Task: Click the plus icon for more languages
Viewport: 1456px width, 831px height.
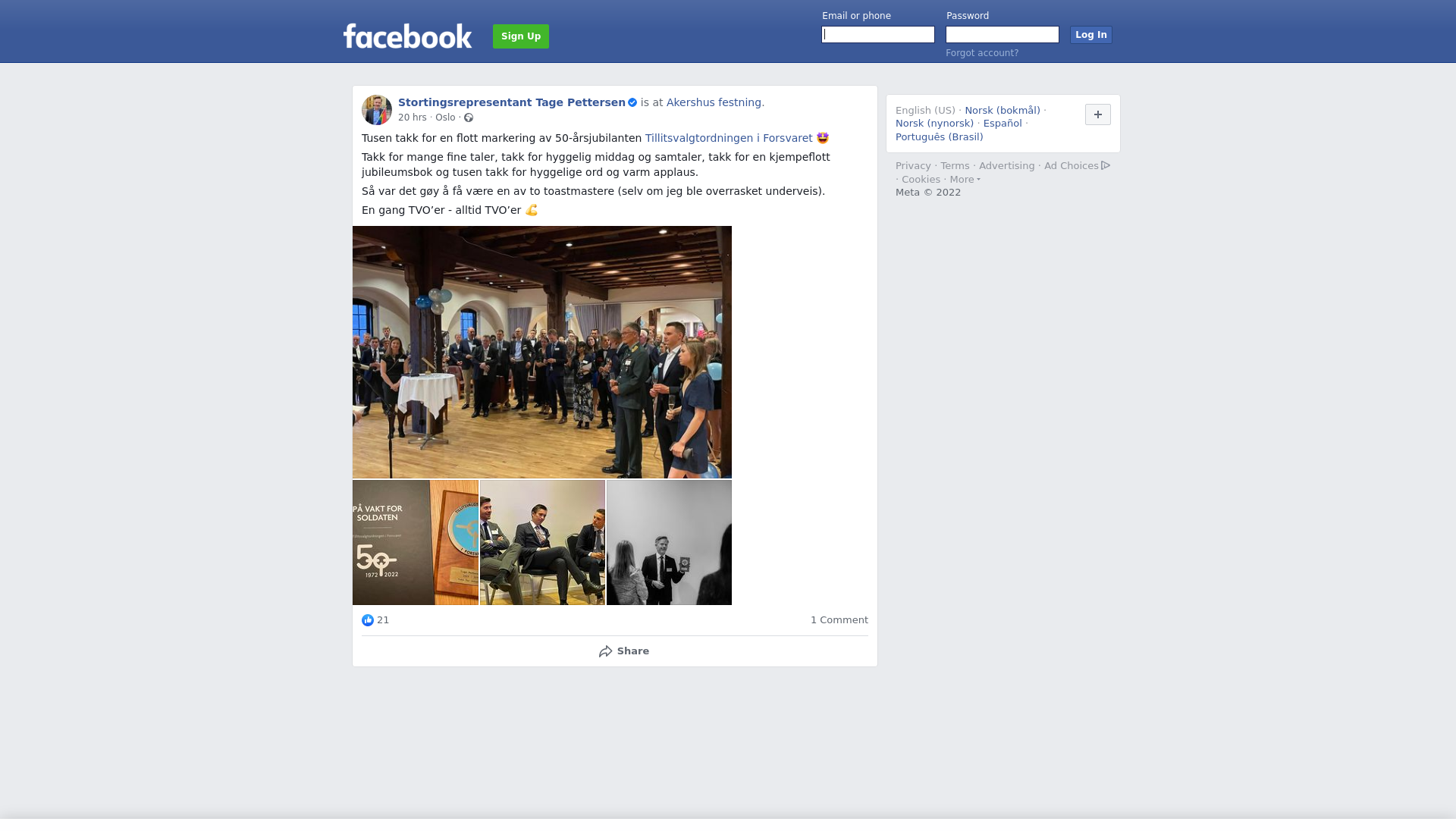Action: (1098, 114)
